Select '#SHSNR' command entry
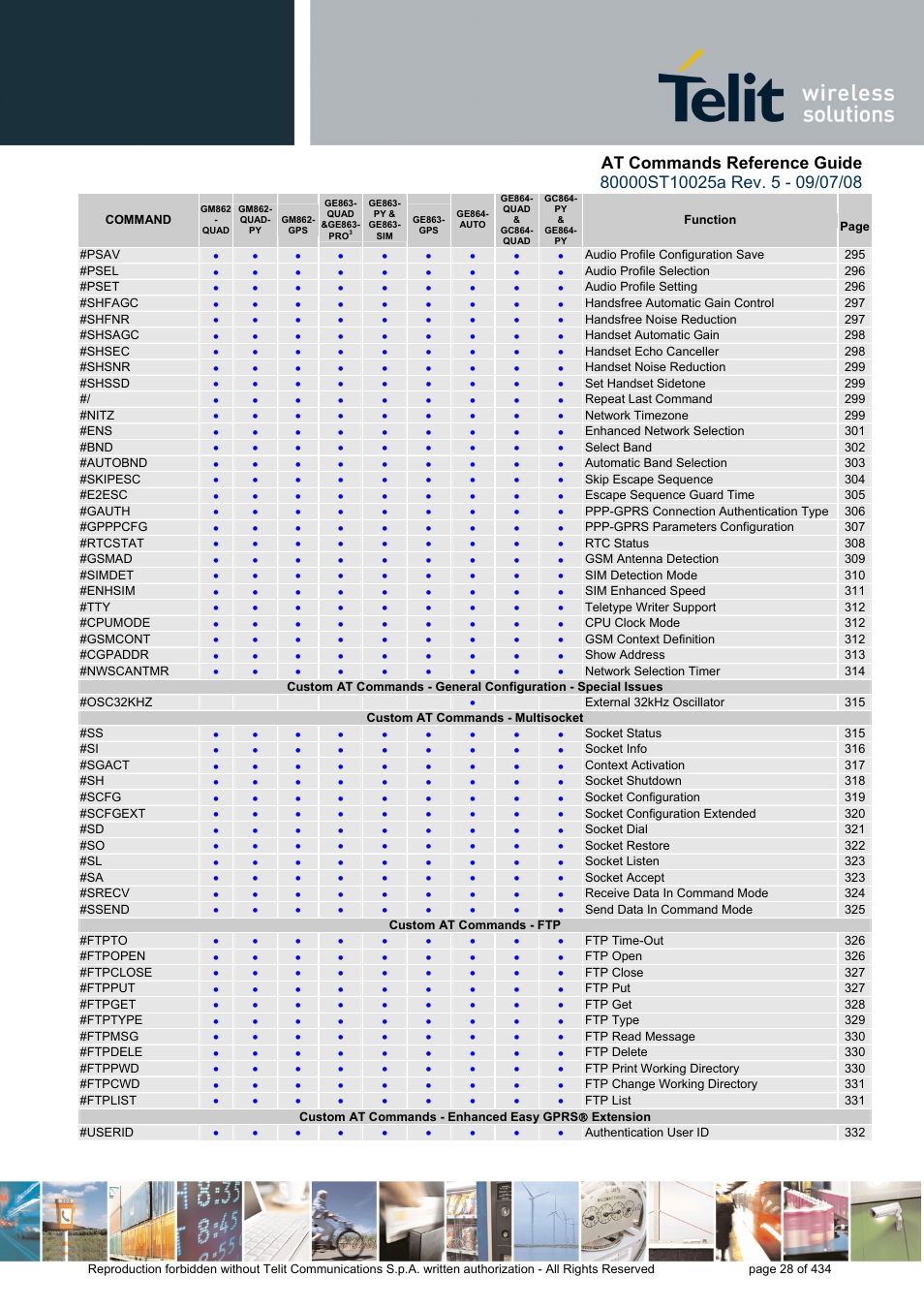Image resolution: width=924 pixels, height=1309 pixels. coord(105,367)
